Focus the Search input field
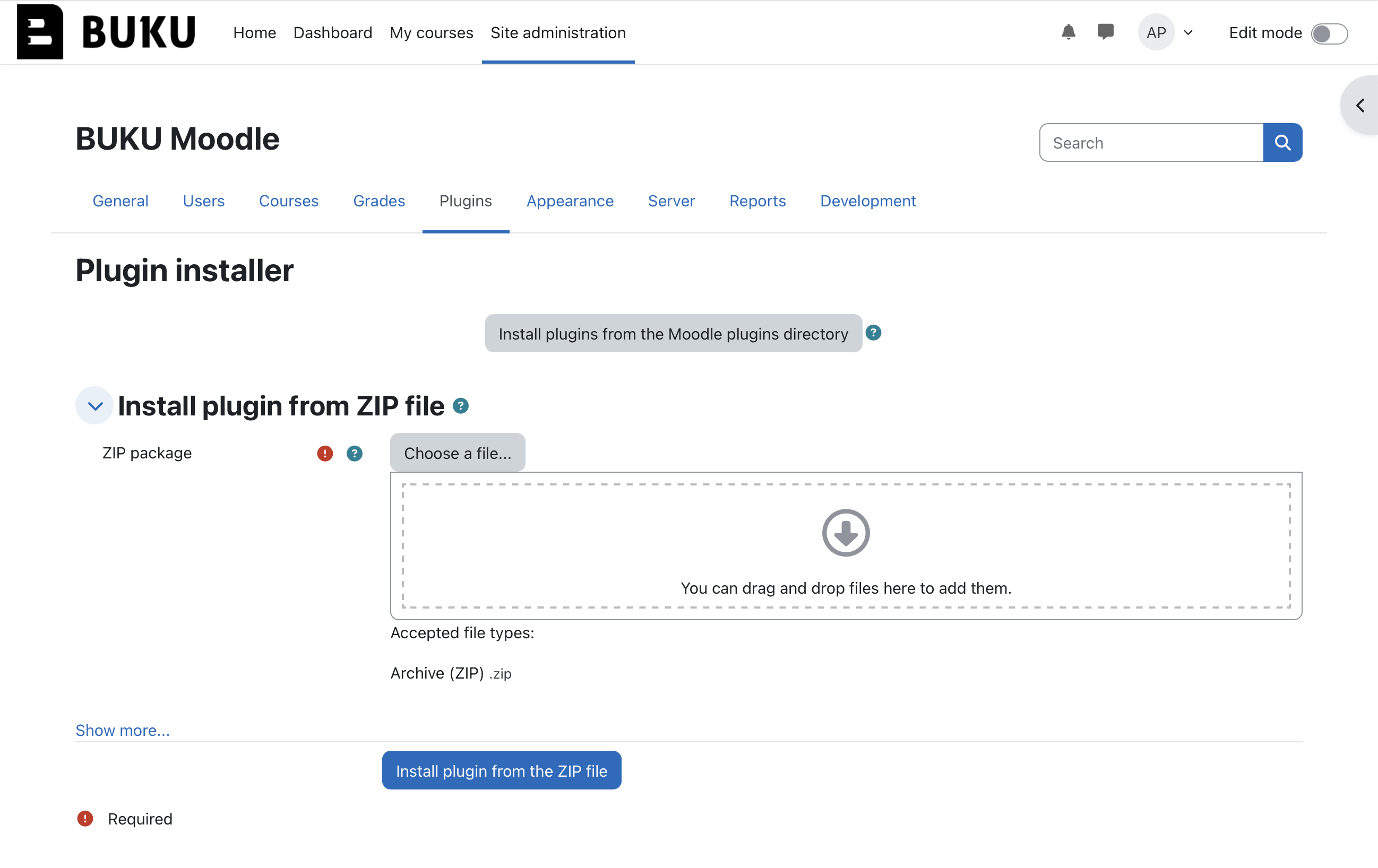The image size is (1378, 868). (1150, 142)
